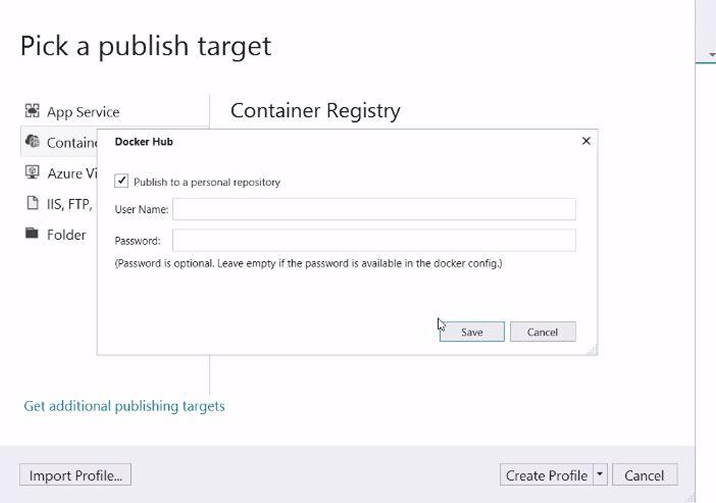The width and height of the screenshot is (716, 503).
Task: Cancel the Pick a publish target window
Action: (644, 475)
